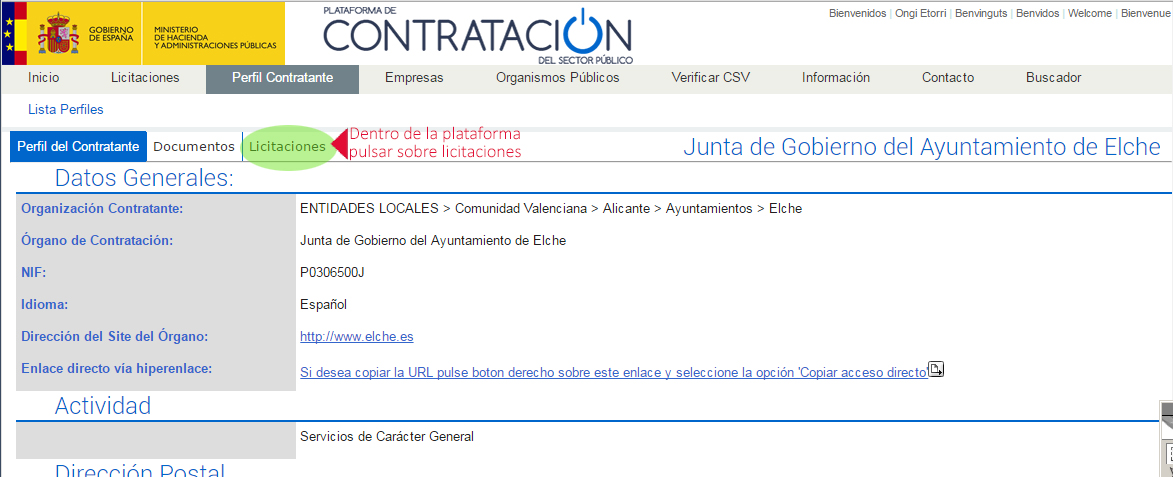The image size is (1173, 477).
Task: Open the http://www.elche.es link
Action: tap(357, 337)
